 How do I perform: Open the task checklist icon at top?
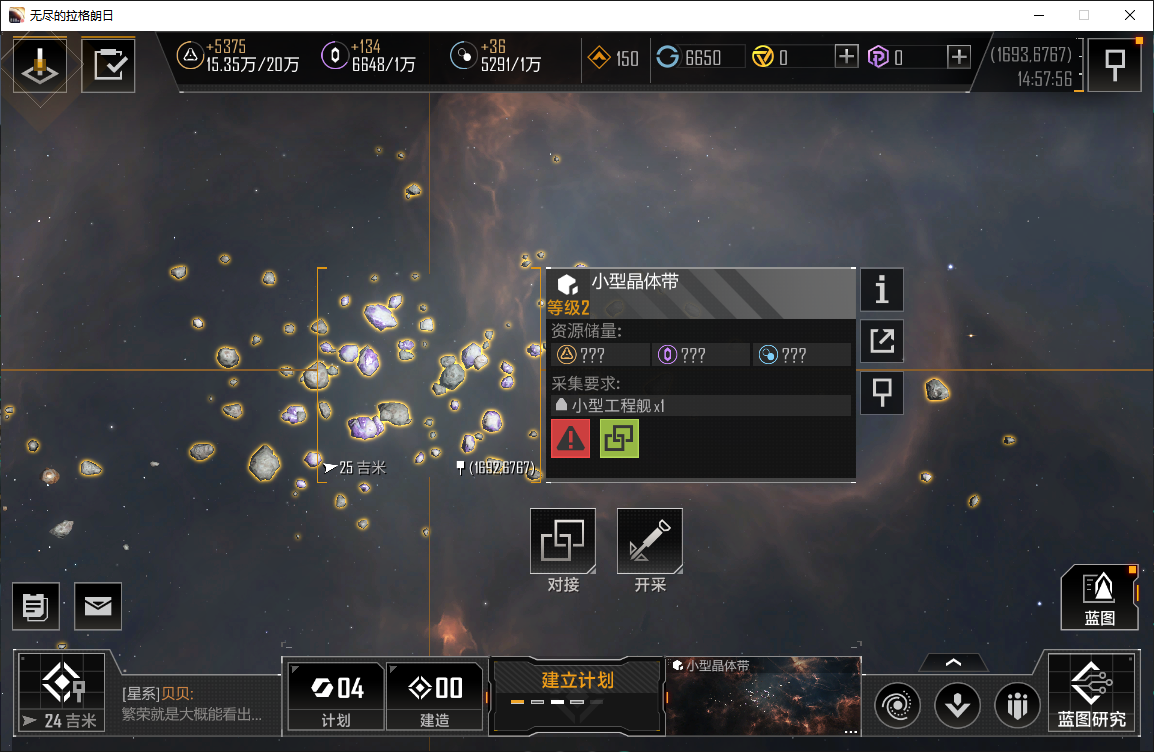click(x=108, y=65)
